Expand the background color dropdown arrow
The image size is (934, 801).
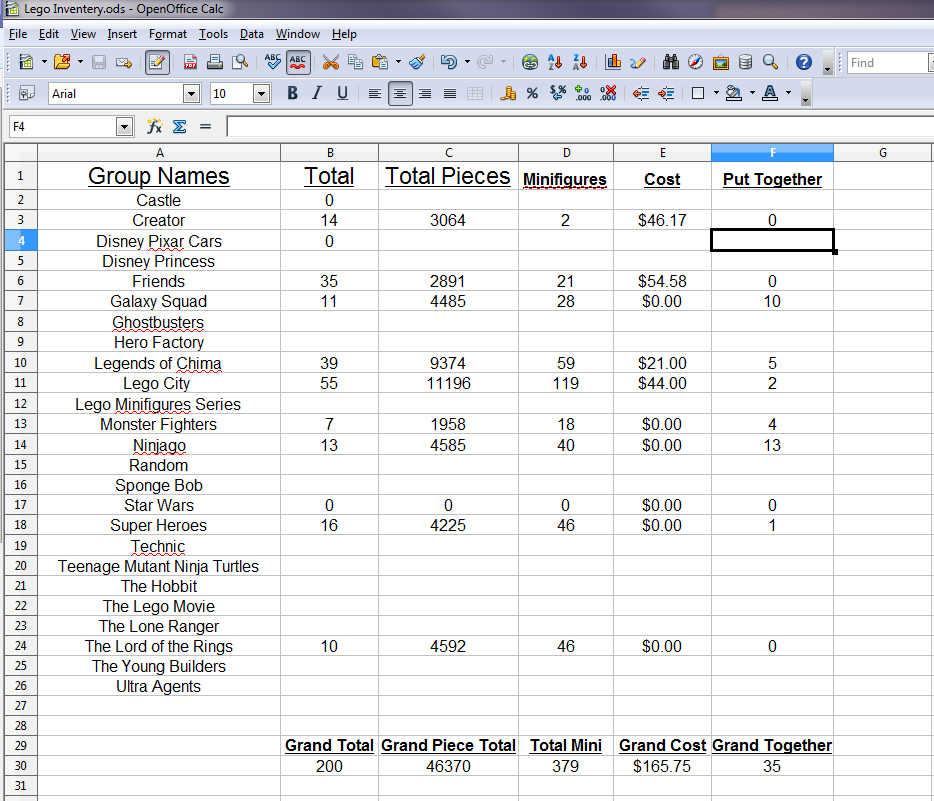click(x=751, y=93)
